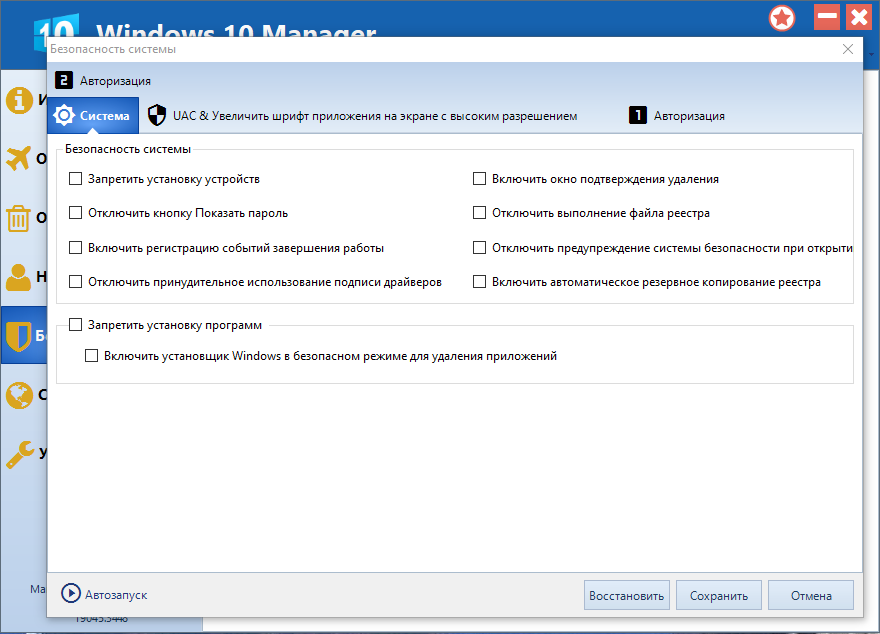
Task: Open the wrench Utilities sidebar icon
Action: pyautogui.click(x=20, y=454)
